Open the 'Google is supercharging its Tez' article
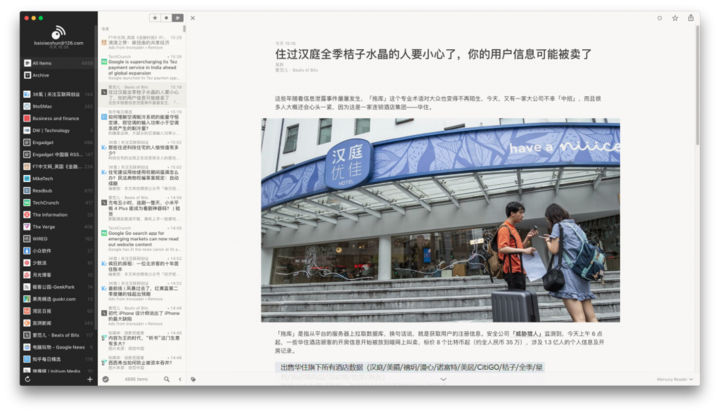The height and width of the screenshot is (414, 720). (x=141, y=67)
